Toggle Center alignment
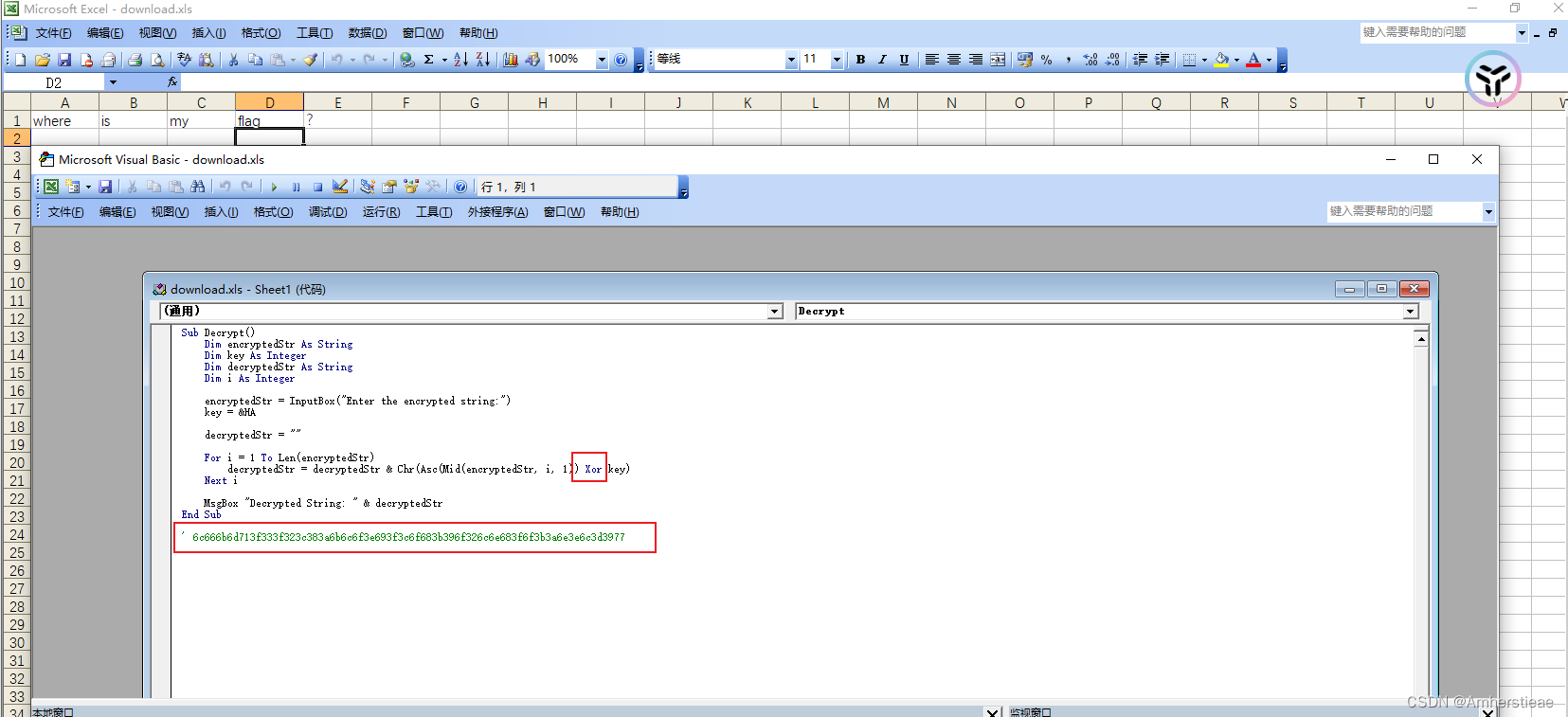This screenshot has height=717, width=1568. click(x=954, y=60)
